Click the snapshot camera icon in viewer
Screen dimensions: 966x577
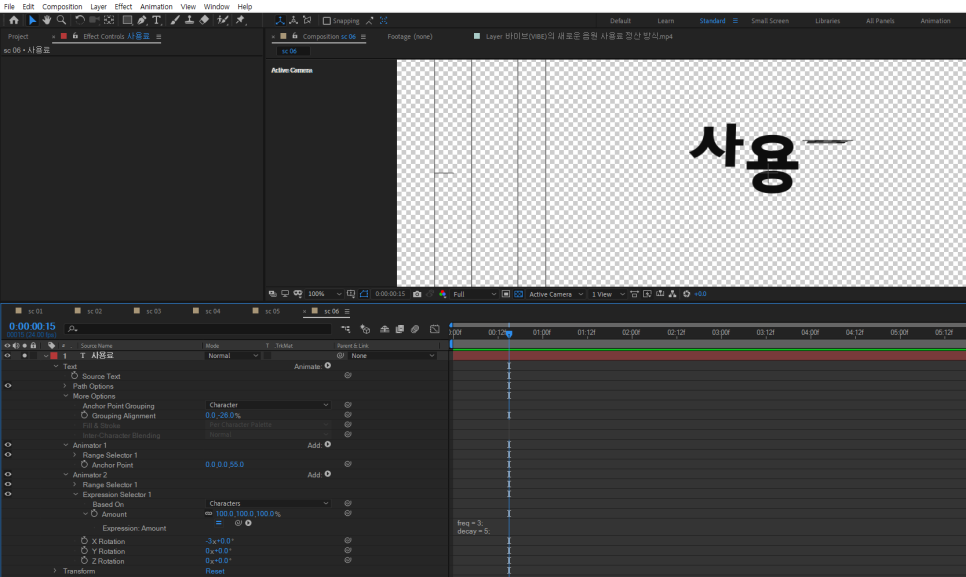(x=417, y=294)
